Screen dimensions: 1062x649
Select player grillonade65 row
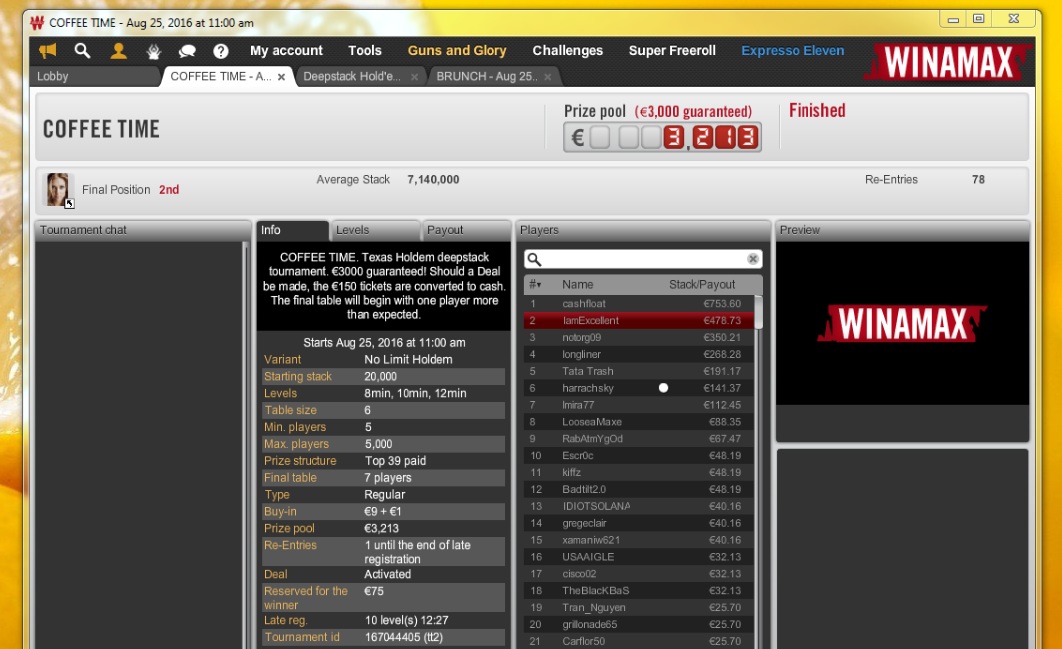tap(639, 625)
